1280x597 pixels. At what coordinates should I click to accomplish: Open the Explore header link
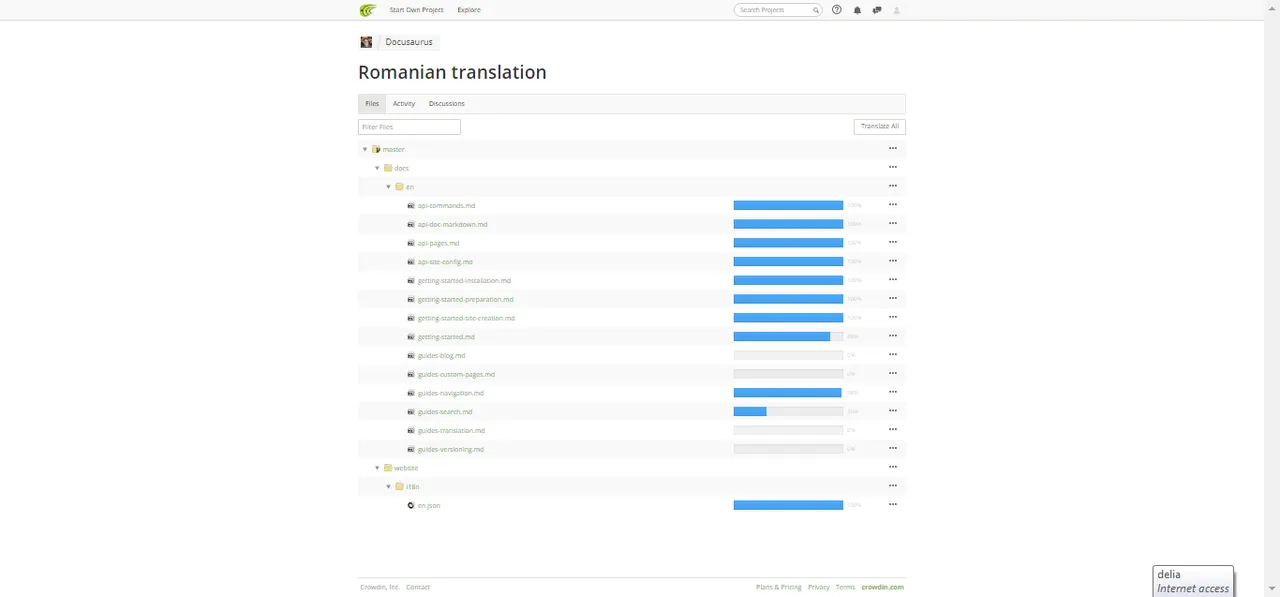click(x=469, y=10)
